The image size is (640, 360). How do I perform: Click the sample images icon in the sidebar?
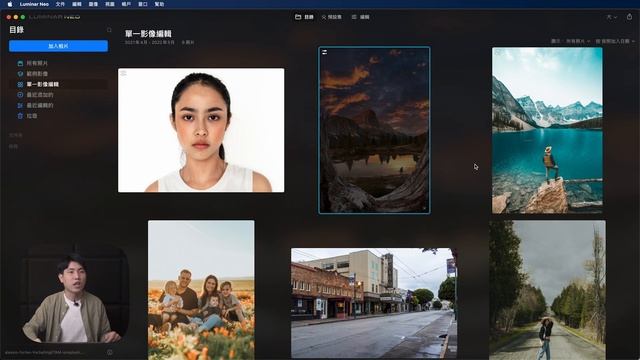pos(20,74)
